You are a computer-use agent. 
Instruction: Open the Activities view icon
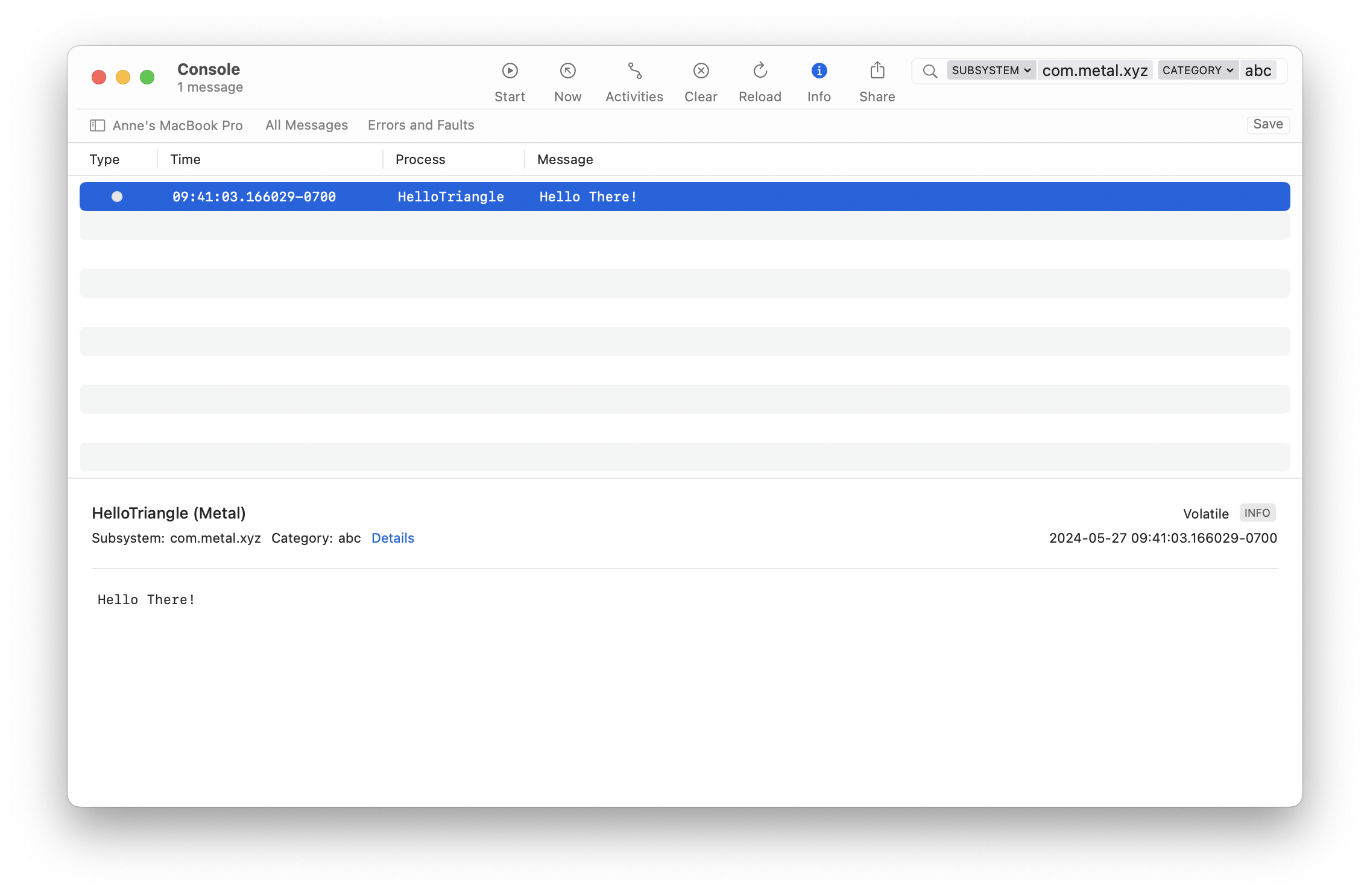[634, 71]
